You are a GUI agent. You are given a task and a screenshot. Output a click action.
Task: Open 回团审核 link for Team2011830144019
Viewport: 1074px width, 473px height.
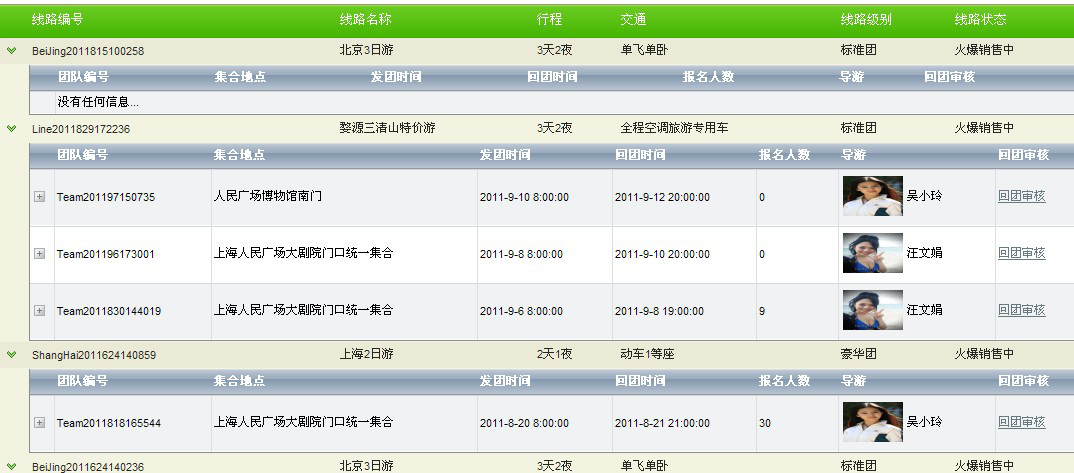(x=1021, y=310)
